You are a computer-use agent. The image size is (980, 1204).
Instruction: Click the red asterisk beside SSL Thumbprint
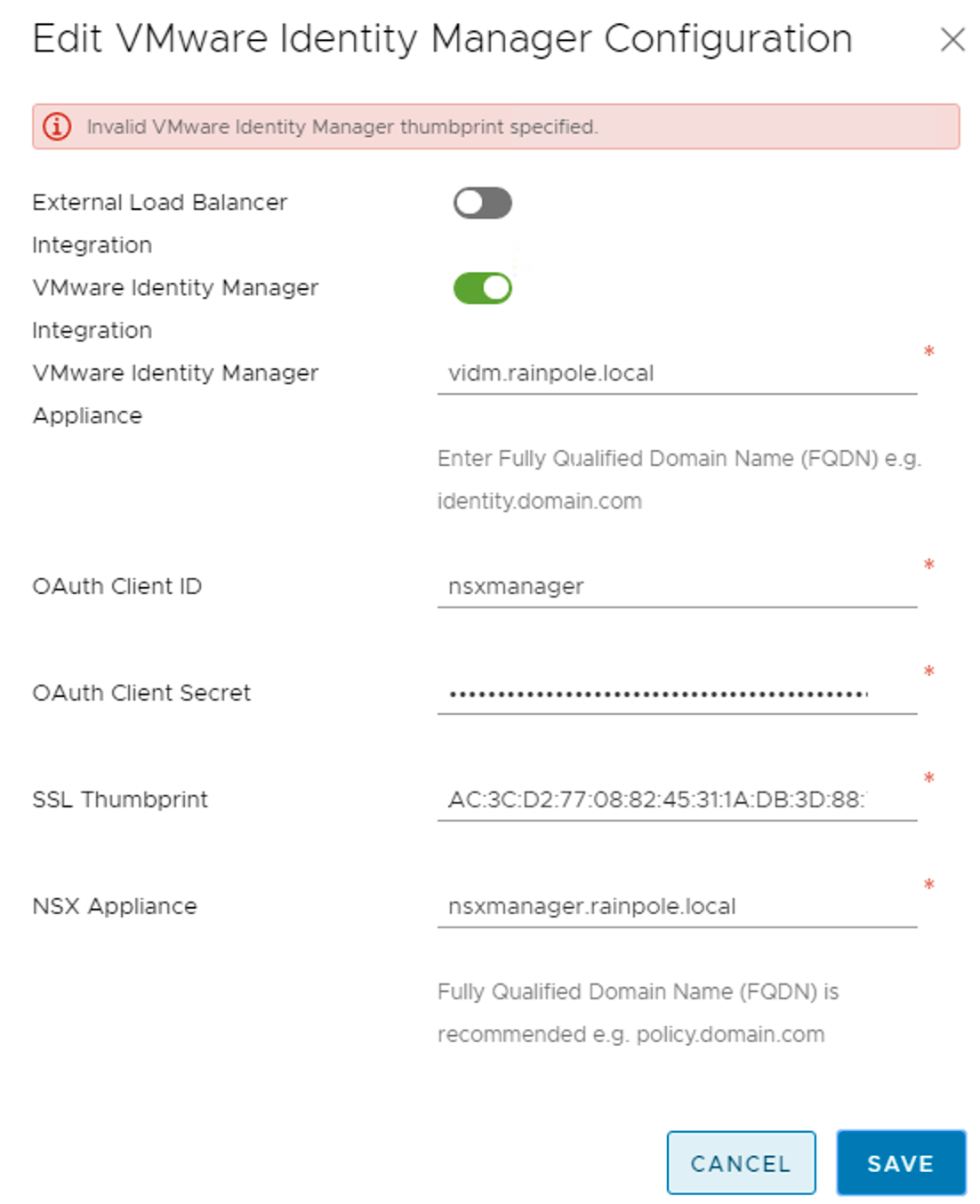(x=928, y=779)
